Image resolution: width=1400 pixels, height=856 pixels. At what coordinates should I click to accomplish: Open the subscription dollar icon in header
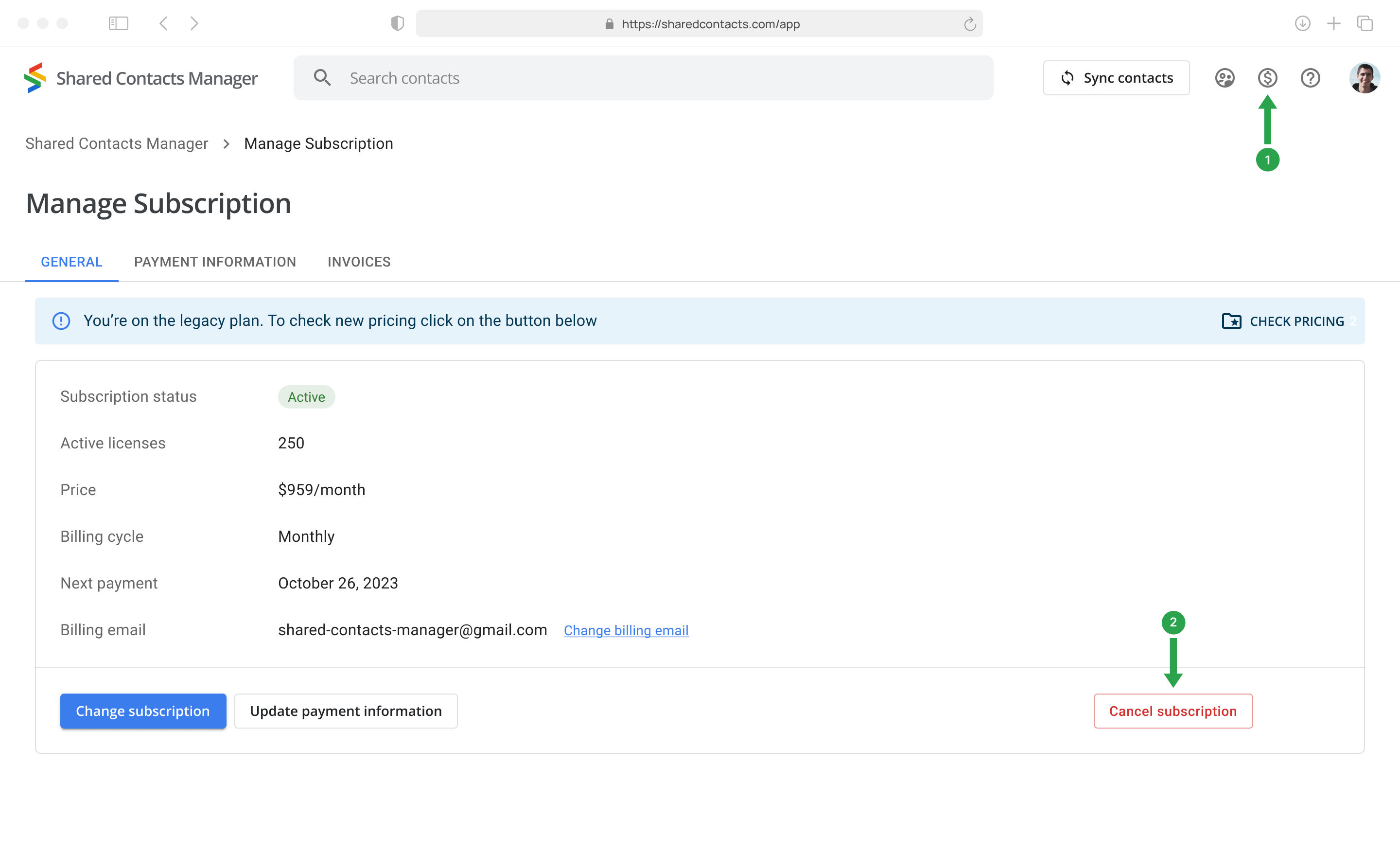pyautogui.click(x=1267, y=78)
